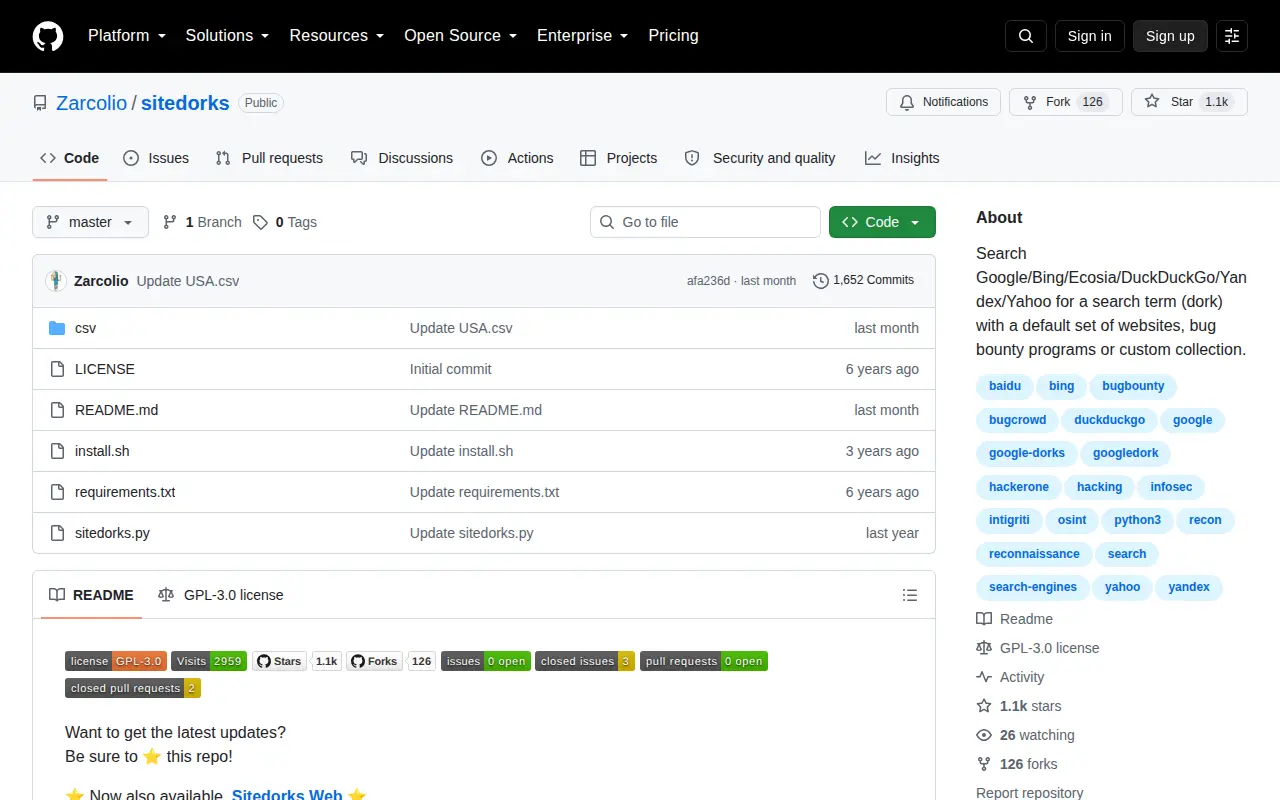Expand the Enterprise menu
Screen dimensions: 1280x800
[582, 36]
